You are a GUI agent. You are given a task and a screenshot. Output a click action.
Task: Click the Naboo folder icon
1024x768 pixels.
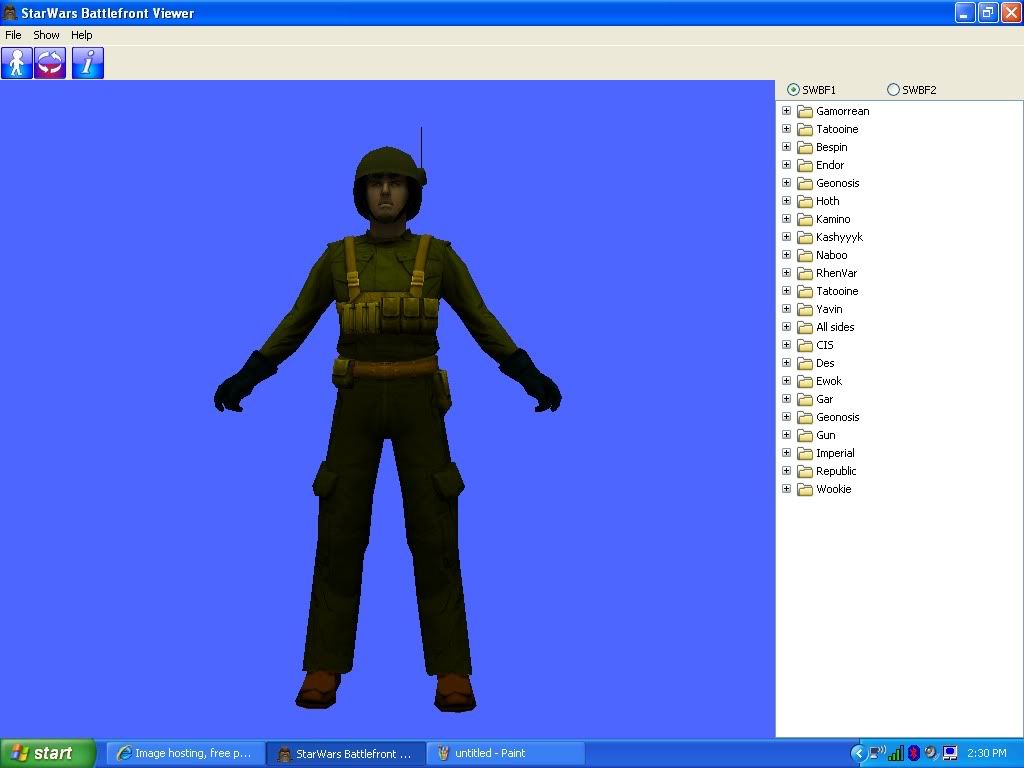[805, 255]
